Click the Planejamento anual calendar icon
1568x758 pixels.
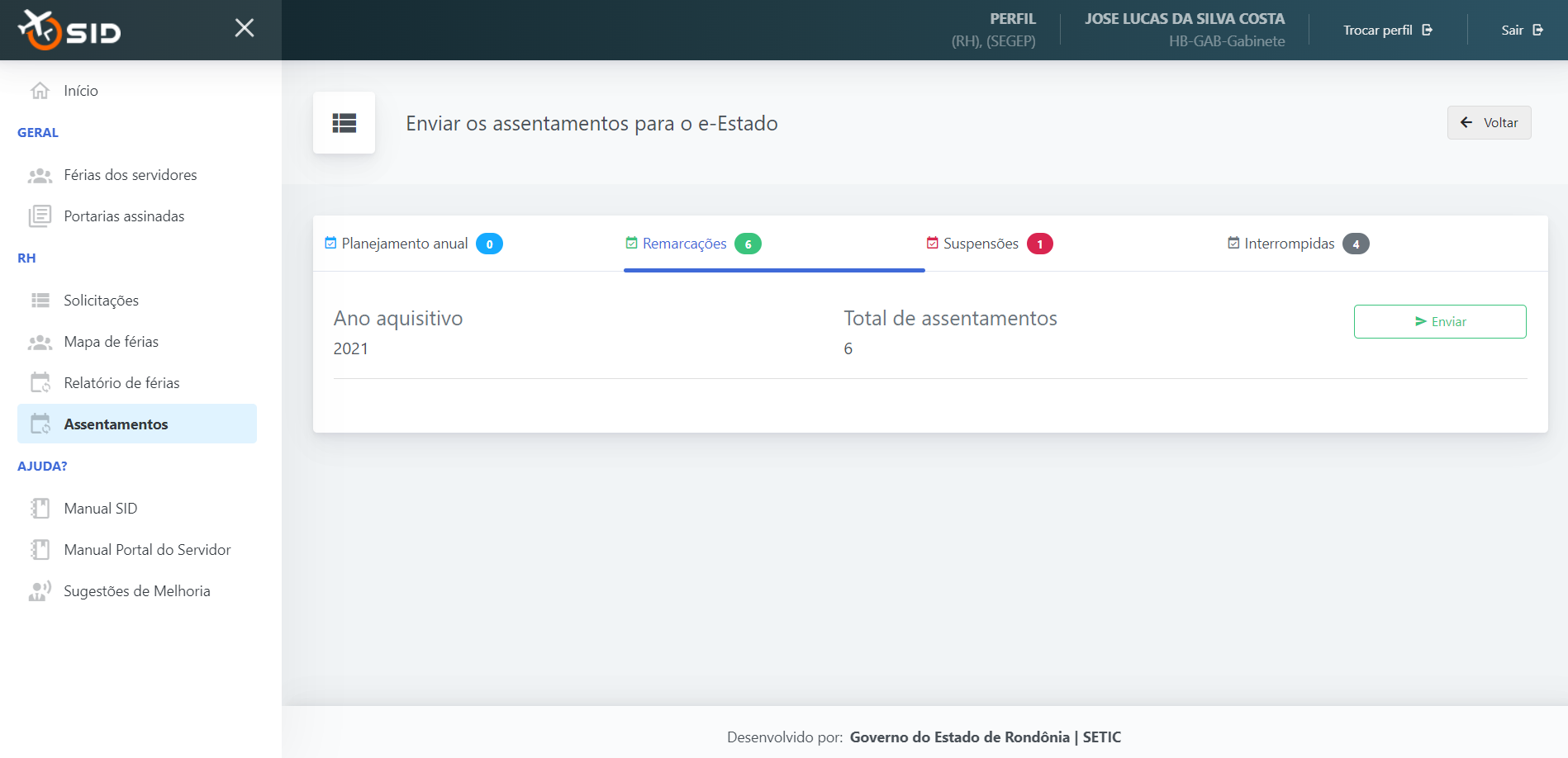[330, 243]
